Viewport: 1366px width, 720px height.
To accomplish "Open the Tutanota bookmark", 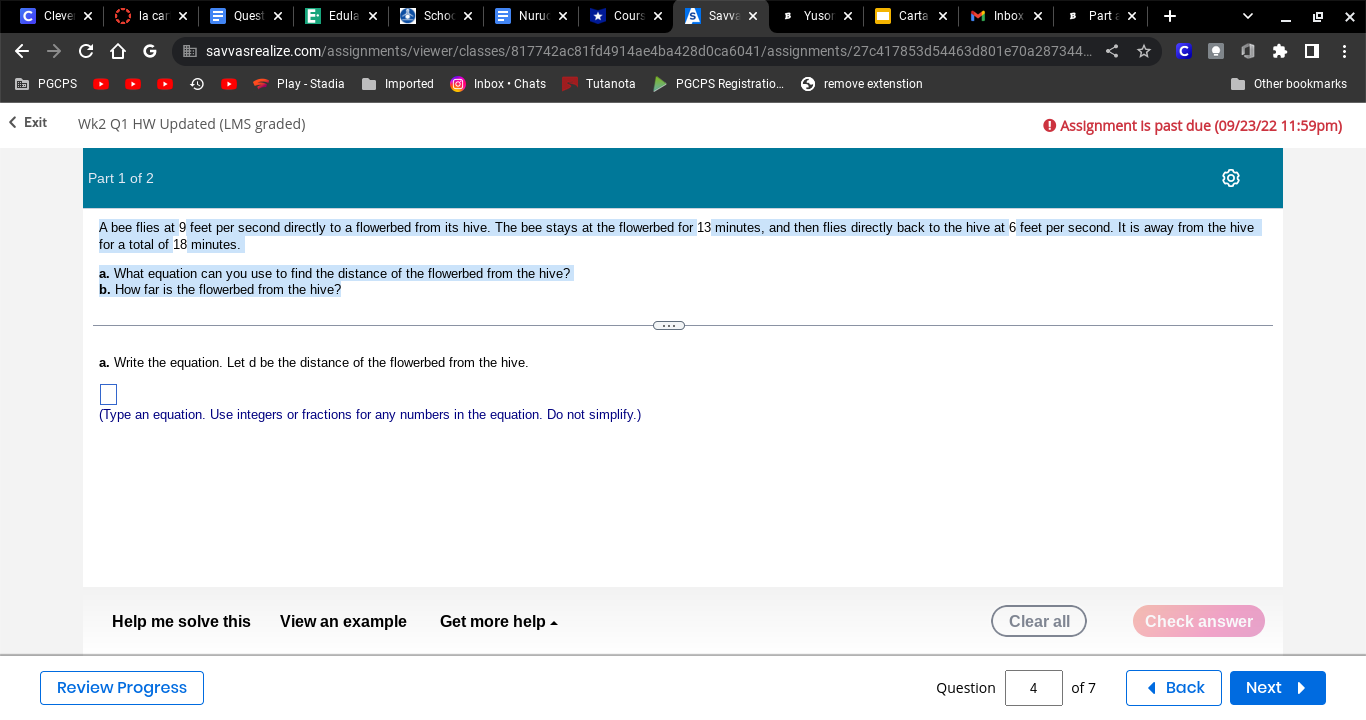I will (599, 84).
